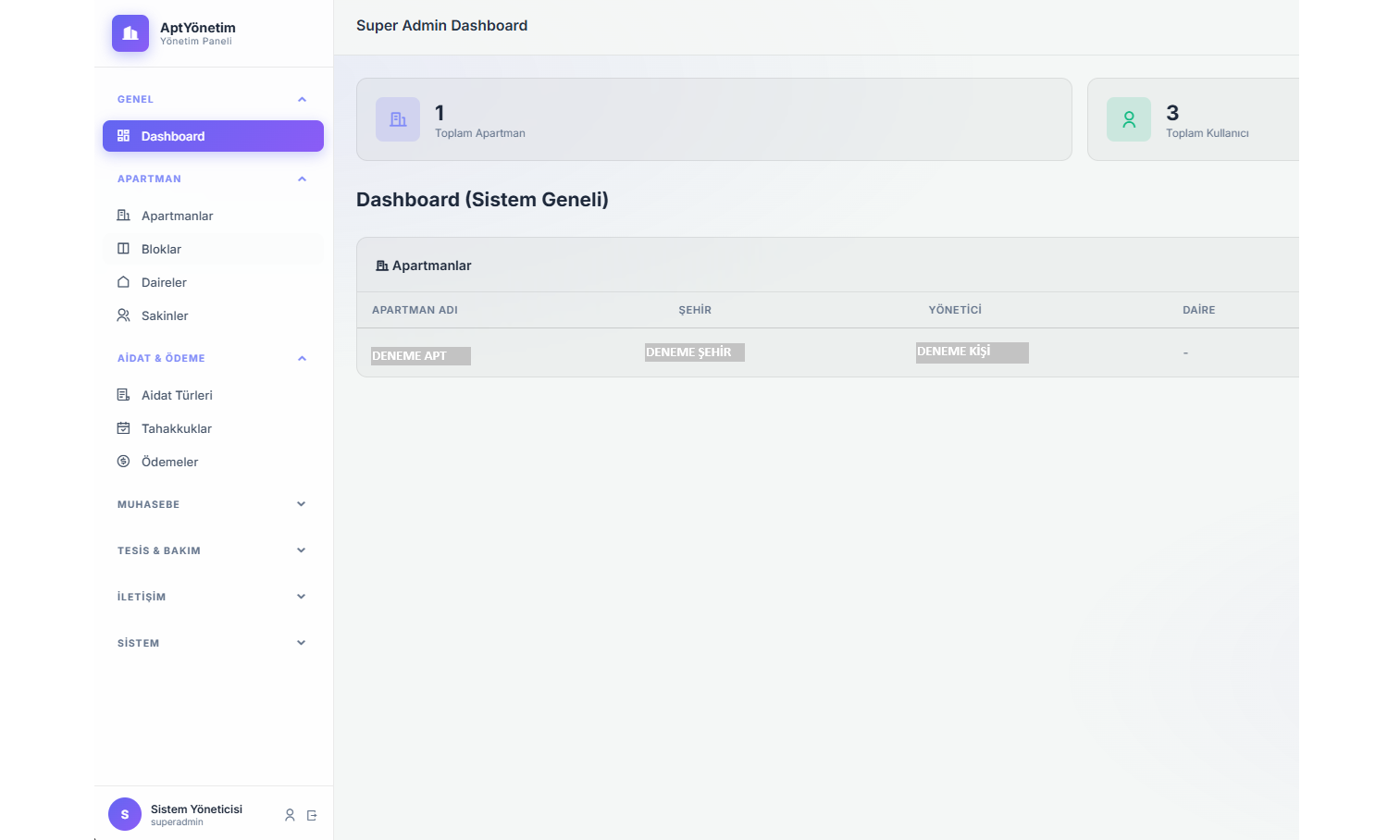Click the Toplam Apartman building icon

pyautogui.click(x=398, y=119)
